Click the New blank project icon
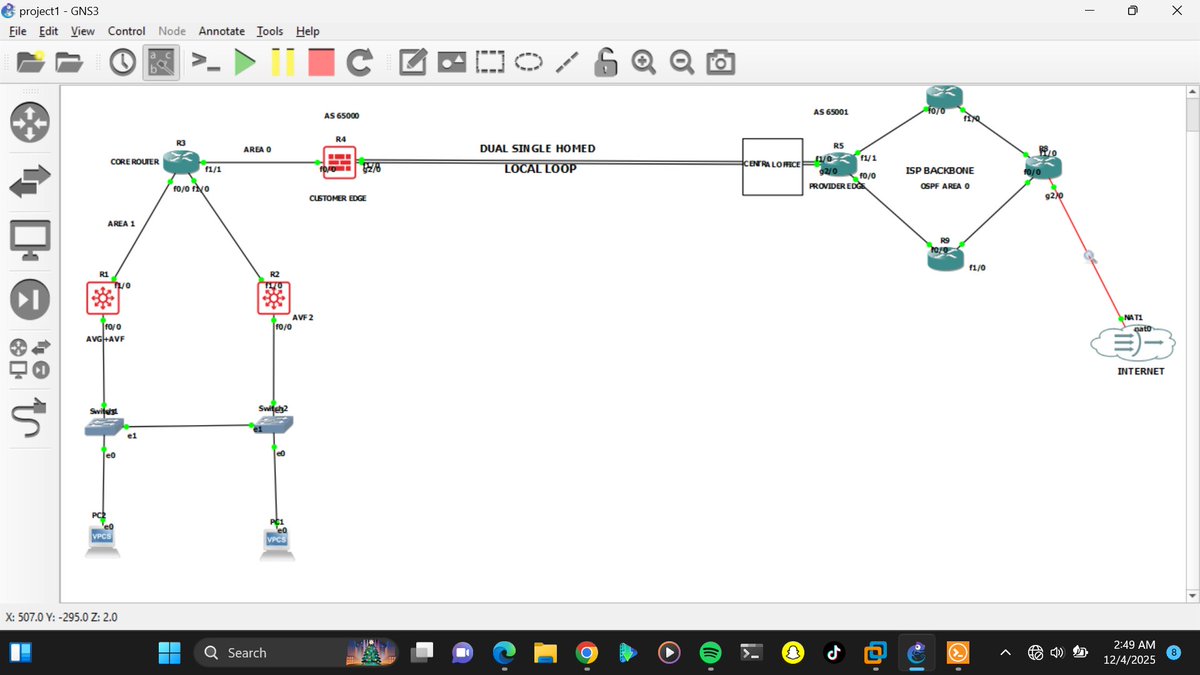Image resolution: width=1200 pixels, height=675 pixels. tap(30, 63)
